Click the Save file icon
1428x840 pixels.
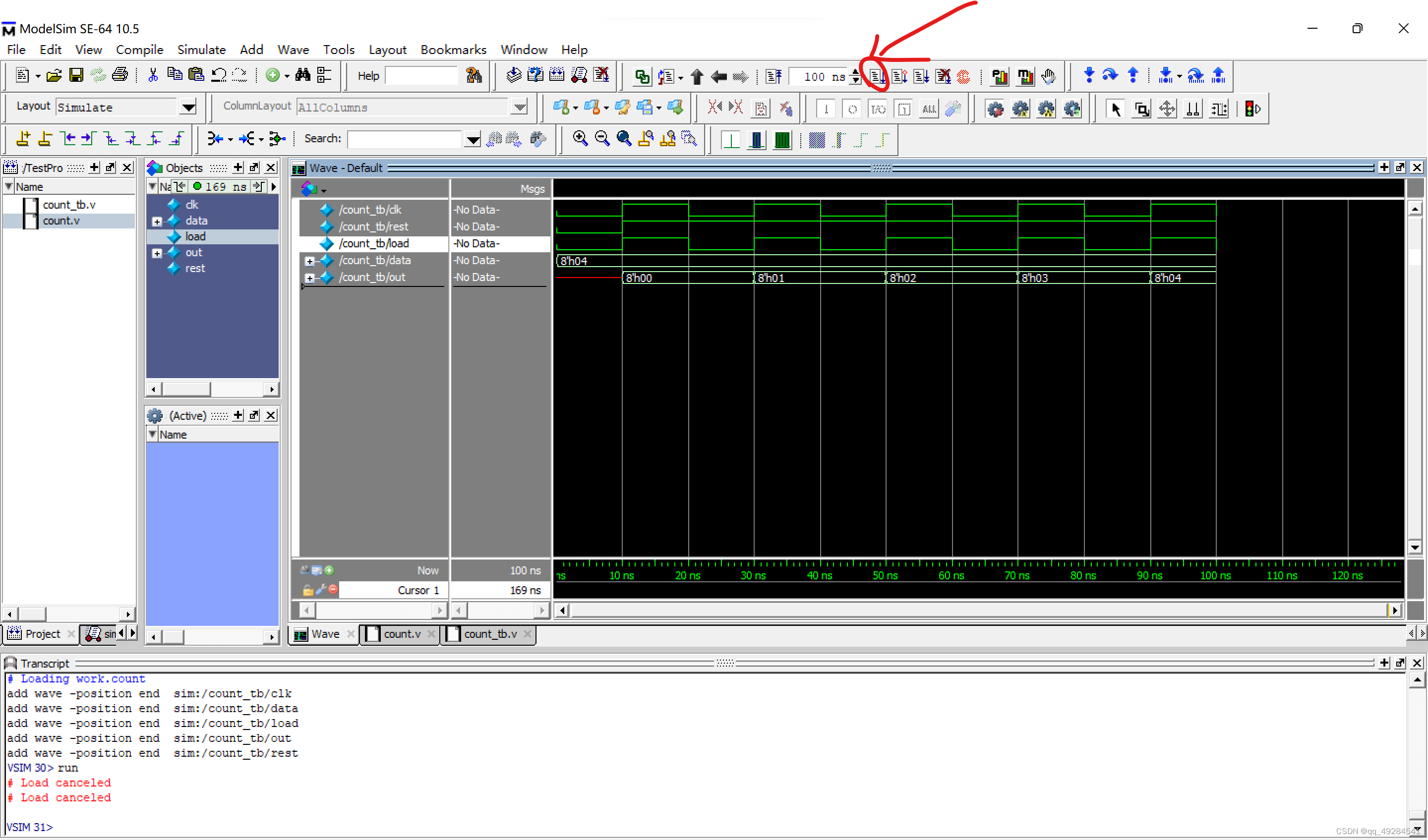click(76, 75)
